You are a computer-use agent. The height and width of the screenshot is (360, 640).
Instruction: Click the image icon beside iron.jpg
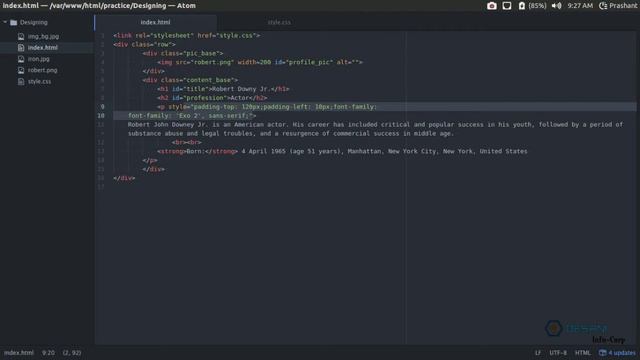click(x=21, y=59)
